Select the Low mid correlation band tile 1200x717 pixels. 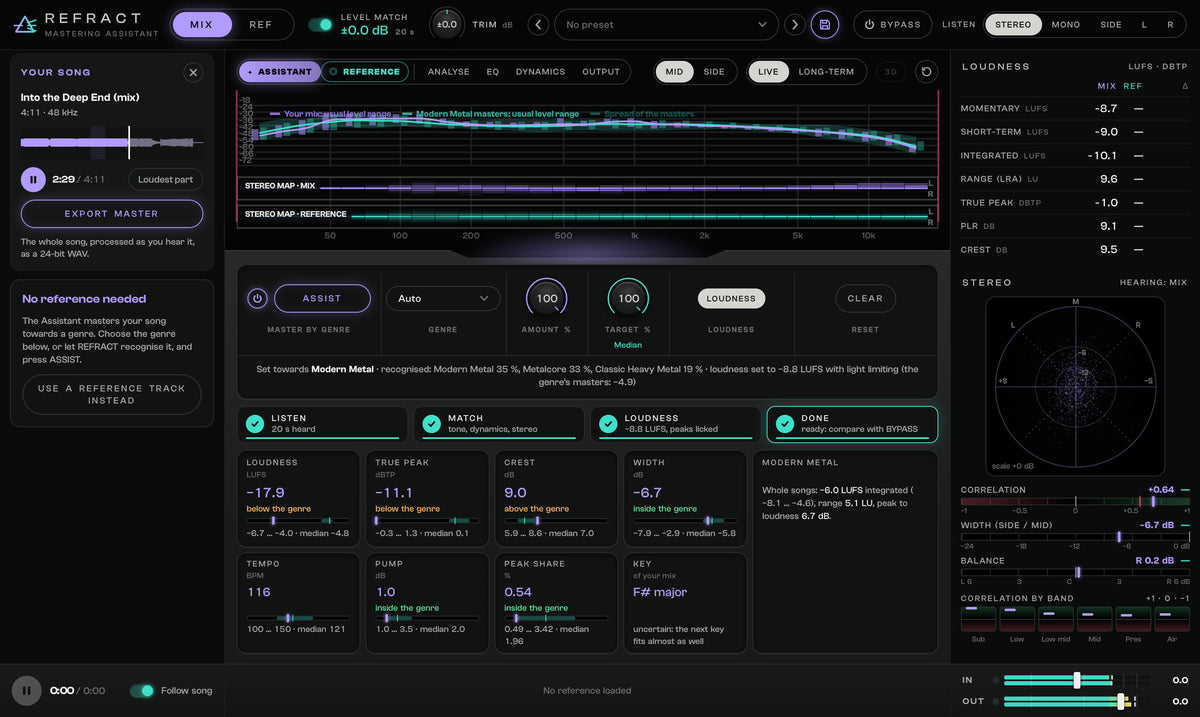coord(1056,618)
